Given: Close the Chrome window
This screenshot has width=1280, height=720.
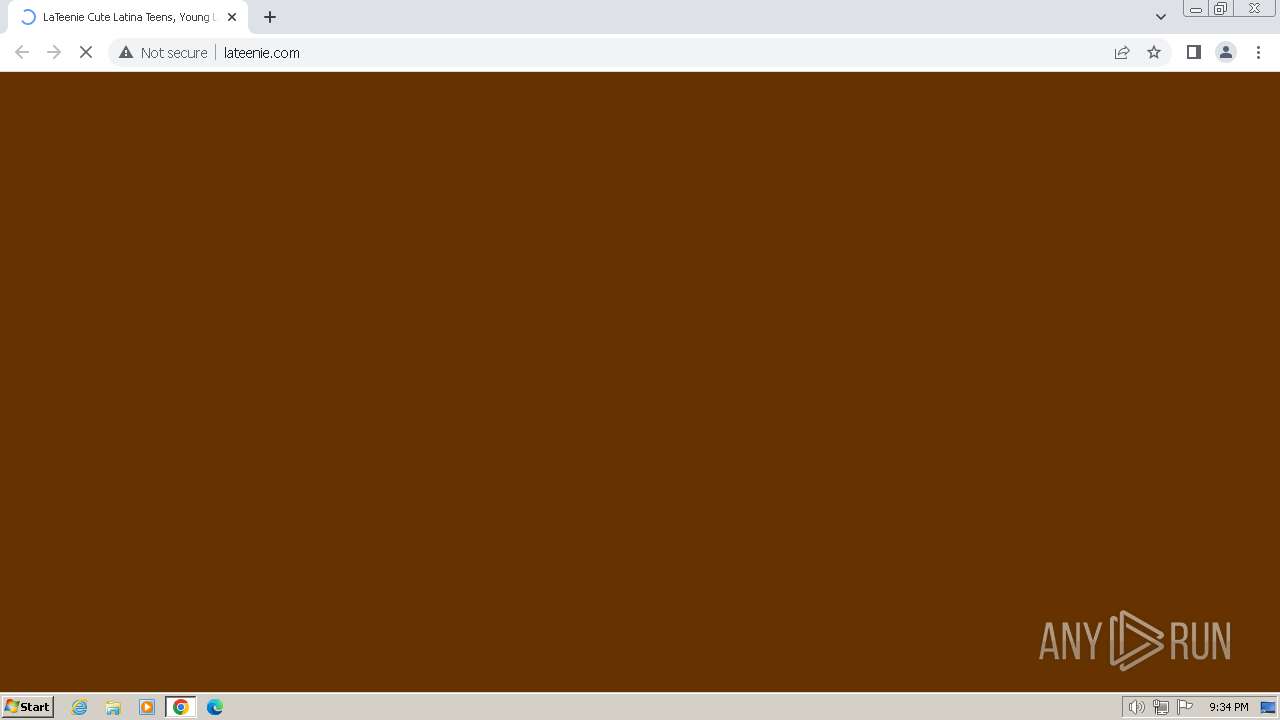Looking at the screenshot, I should pyautogui.click(x=1254, y=9).
